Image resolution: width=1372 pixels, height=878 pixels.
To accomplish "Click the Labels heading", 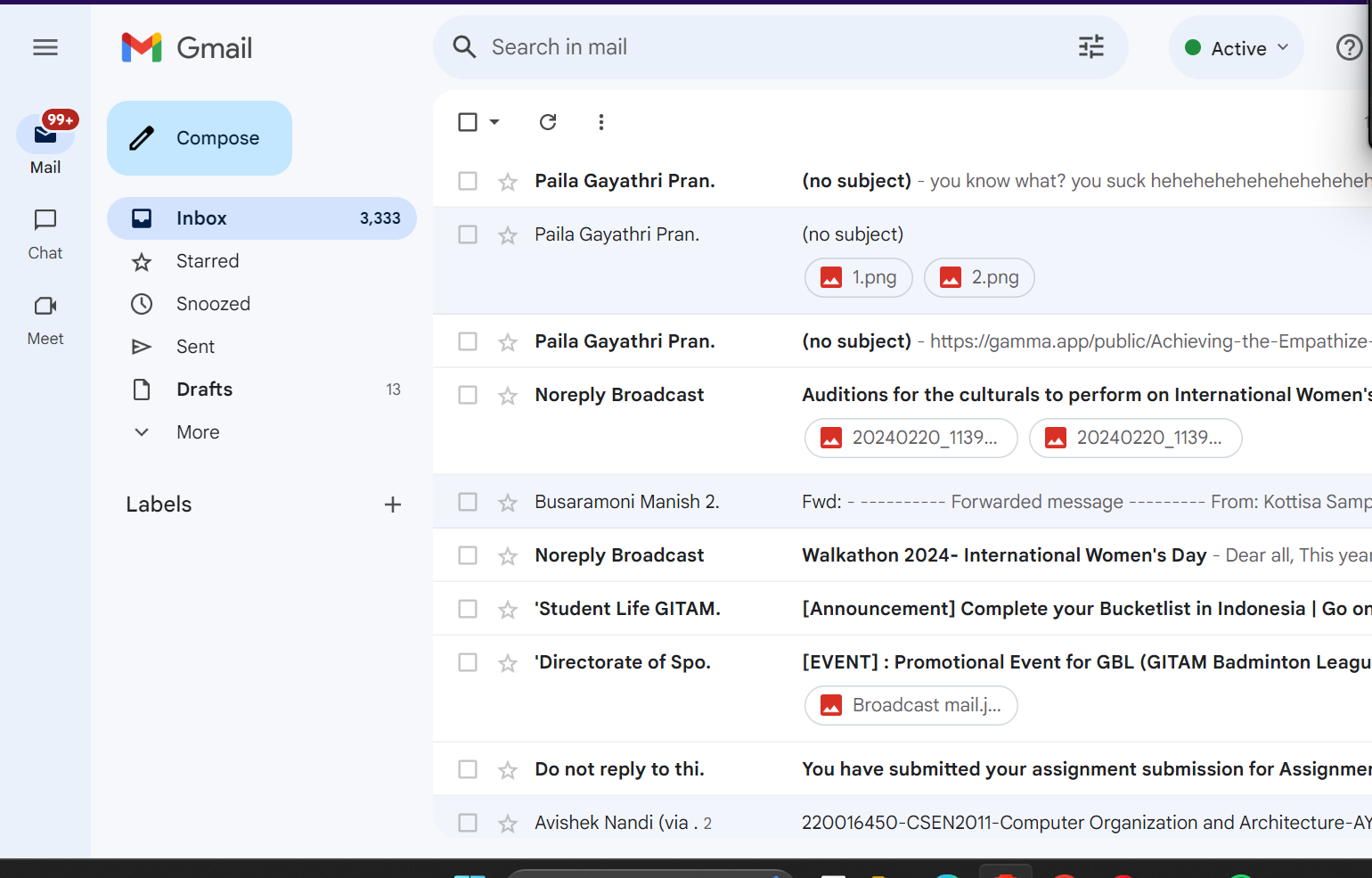I will pyautogui.click(x=159, y=505).
